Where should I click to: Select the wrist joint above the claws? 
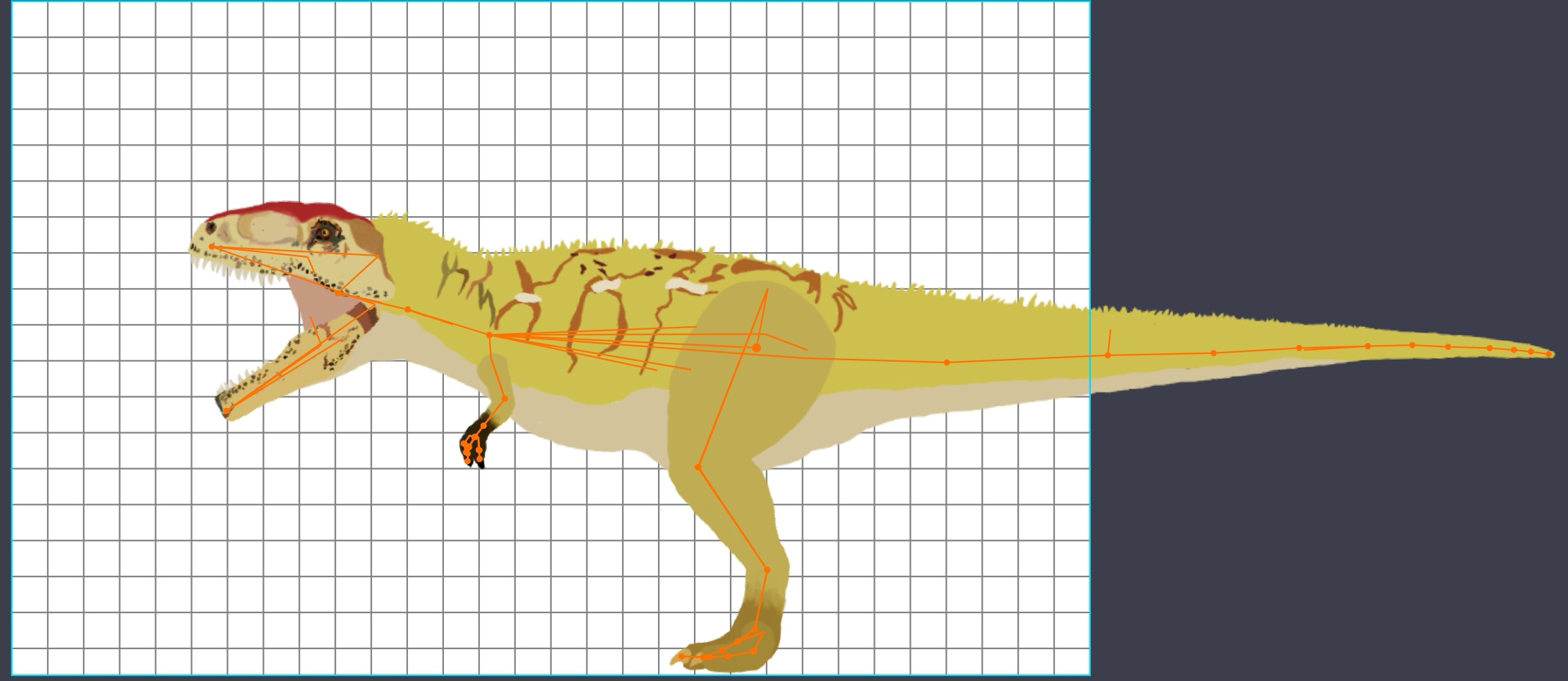(484, 425)
